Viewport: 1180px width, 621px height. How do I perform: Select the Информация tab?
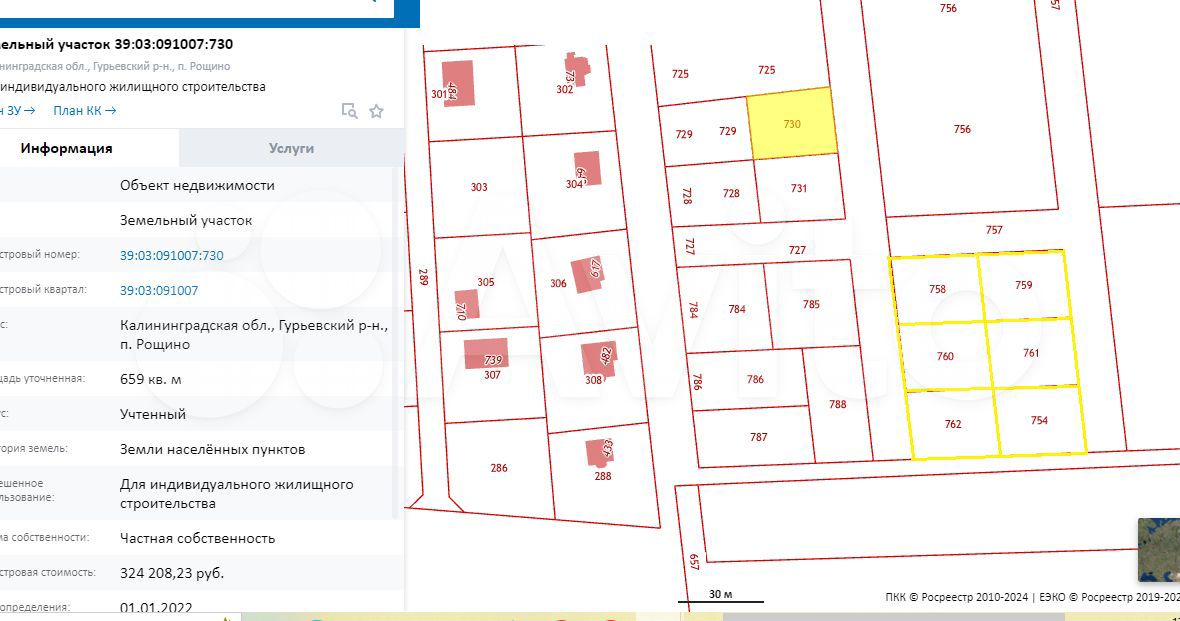click(67, 148)
